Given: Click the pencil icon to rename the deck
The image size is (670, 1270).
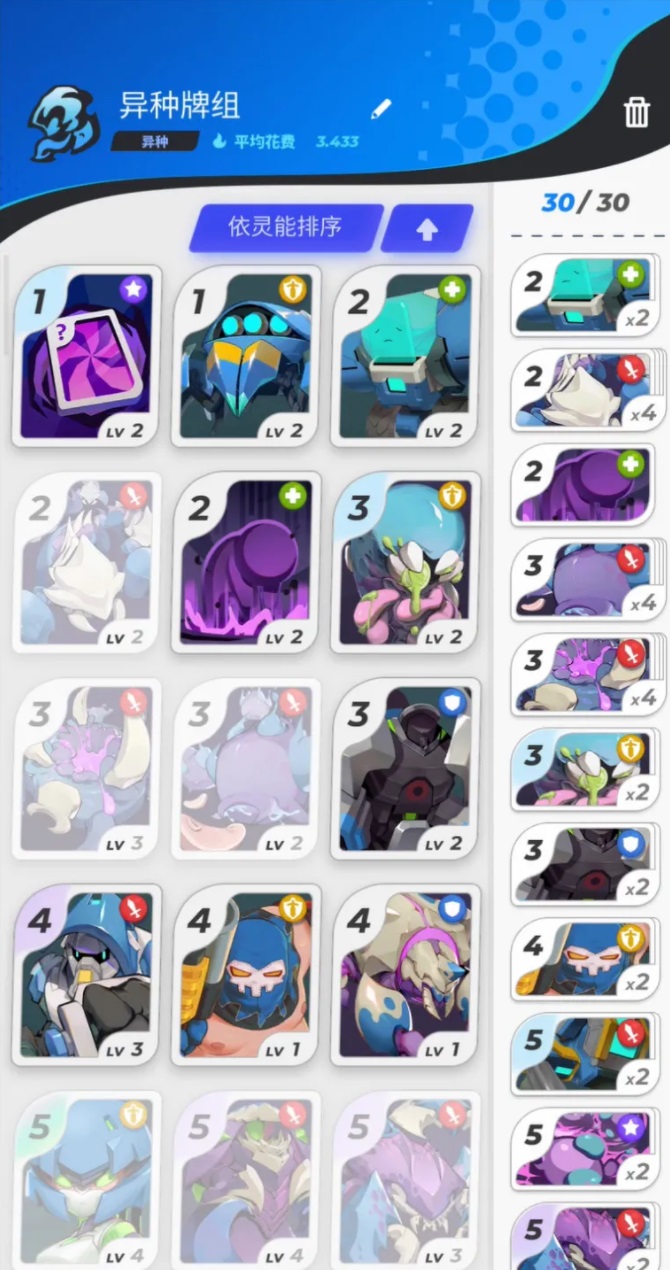Looking at the screenshot, I should (381, 108).
